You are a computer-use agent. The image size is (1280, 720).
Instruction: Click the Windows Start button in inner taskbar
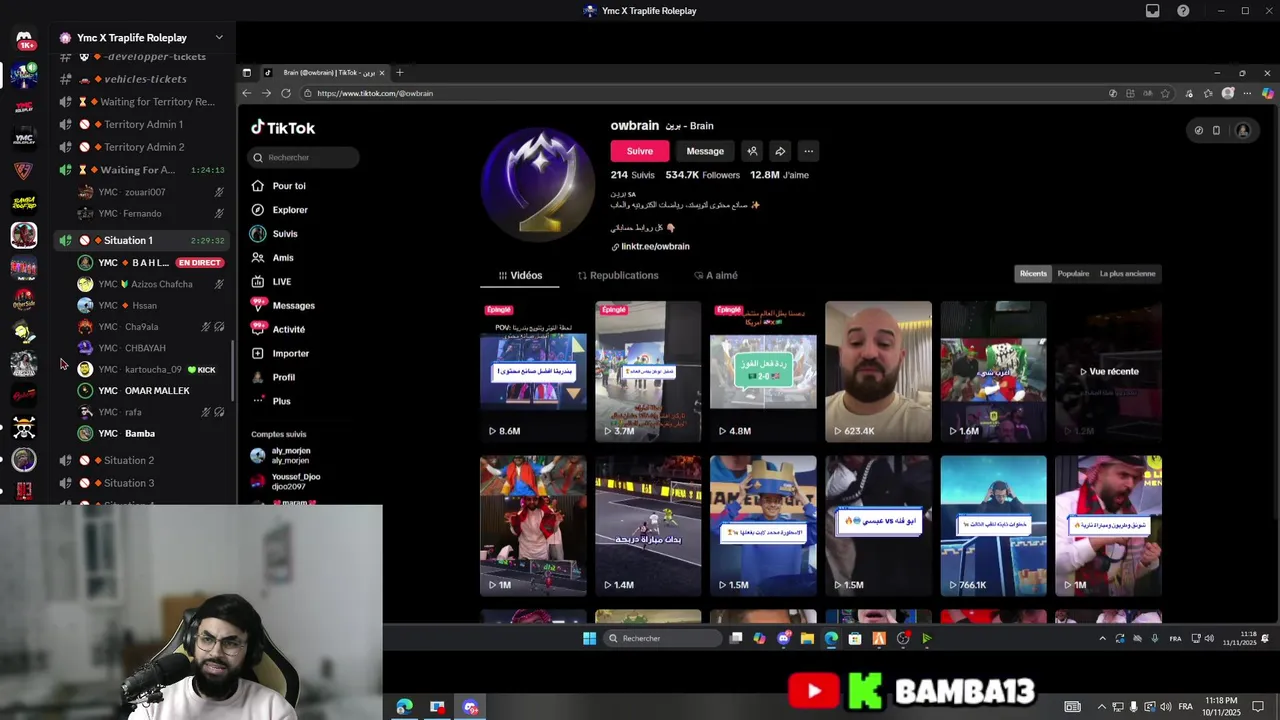589,638
